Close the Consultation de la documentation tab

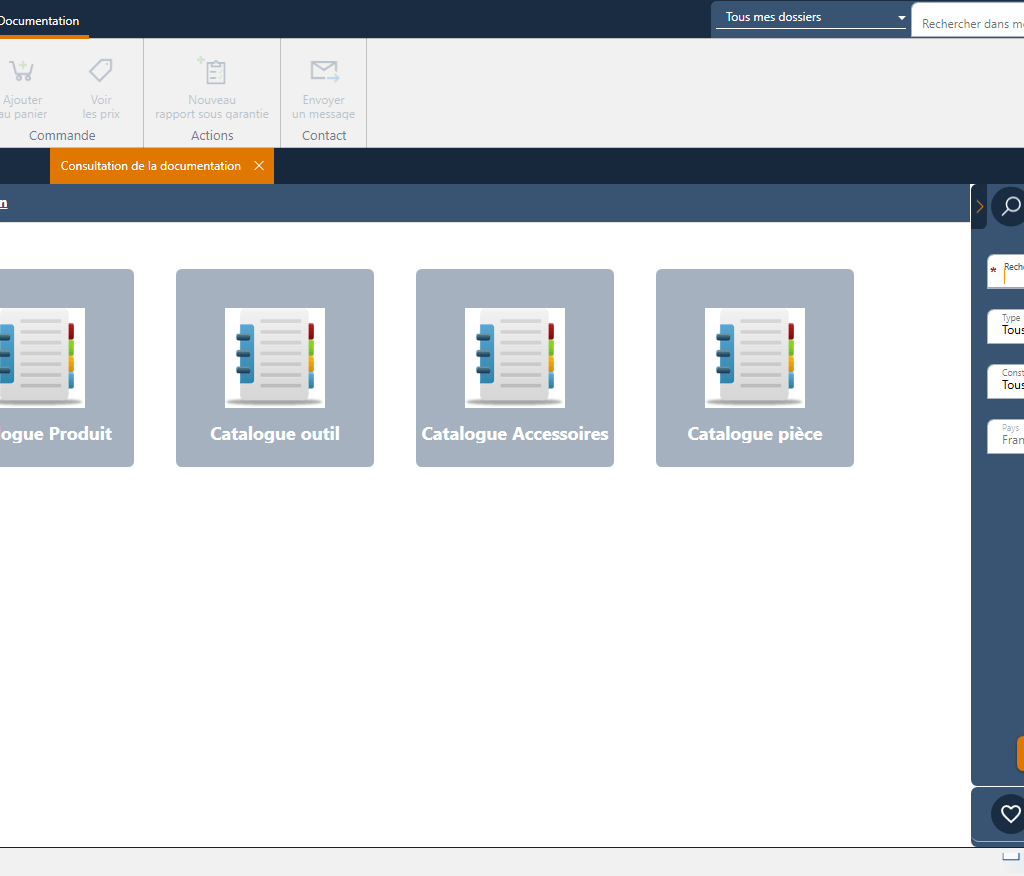259,166
